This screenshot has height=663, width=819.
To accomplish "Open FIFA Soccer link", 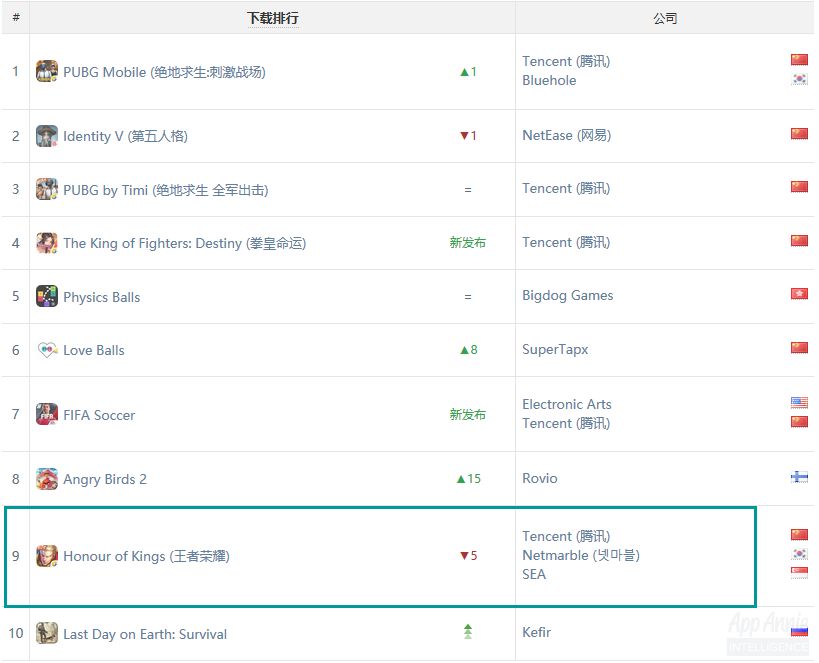I will pyautogui.click(x=99, y=415).
